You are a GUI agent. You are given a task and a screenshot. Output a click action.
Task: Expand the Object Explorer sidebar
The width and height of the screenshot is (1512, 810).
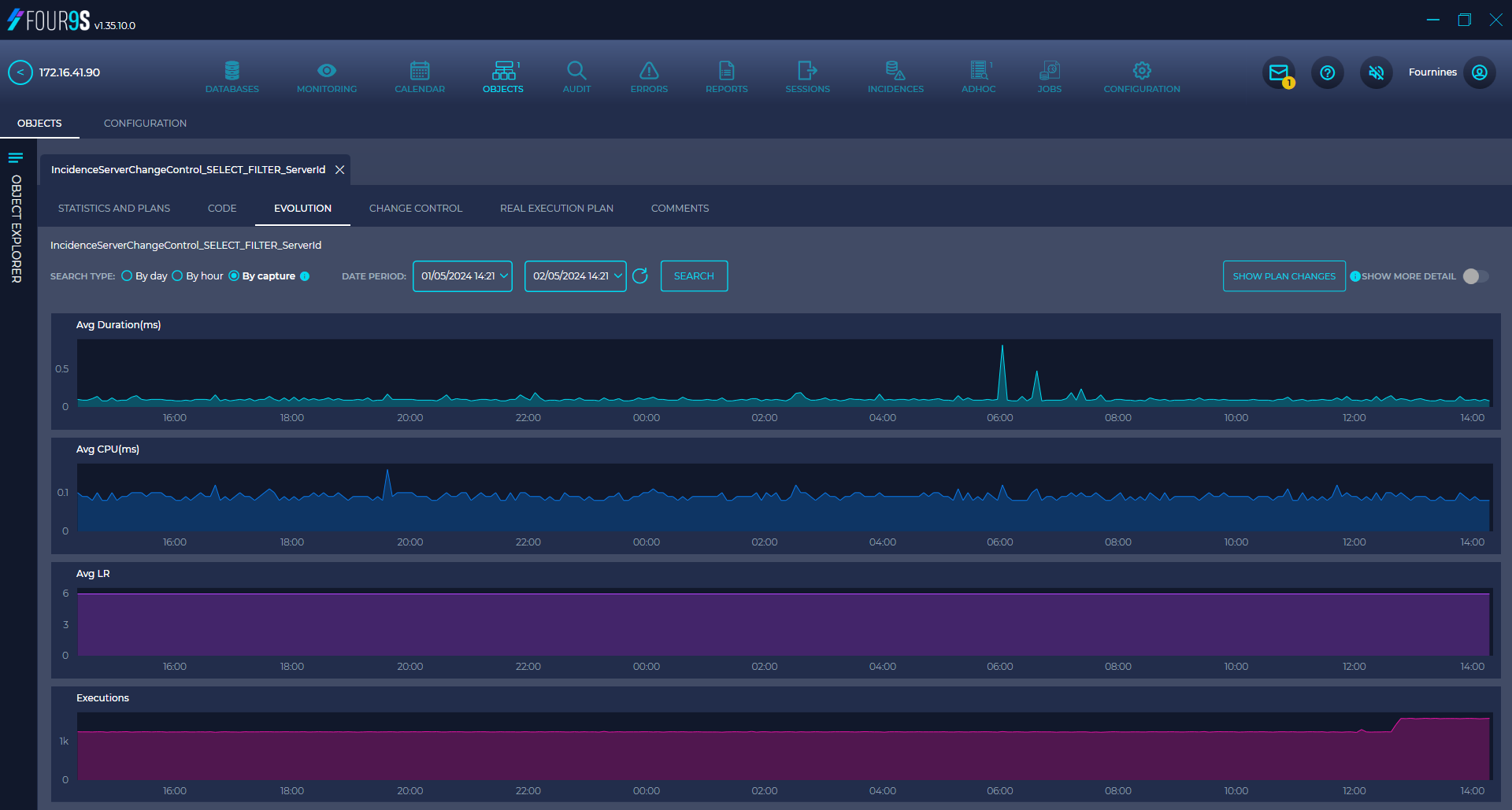15,157
